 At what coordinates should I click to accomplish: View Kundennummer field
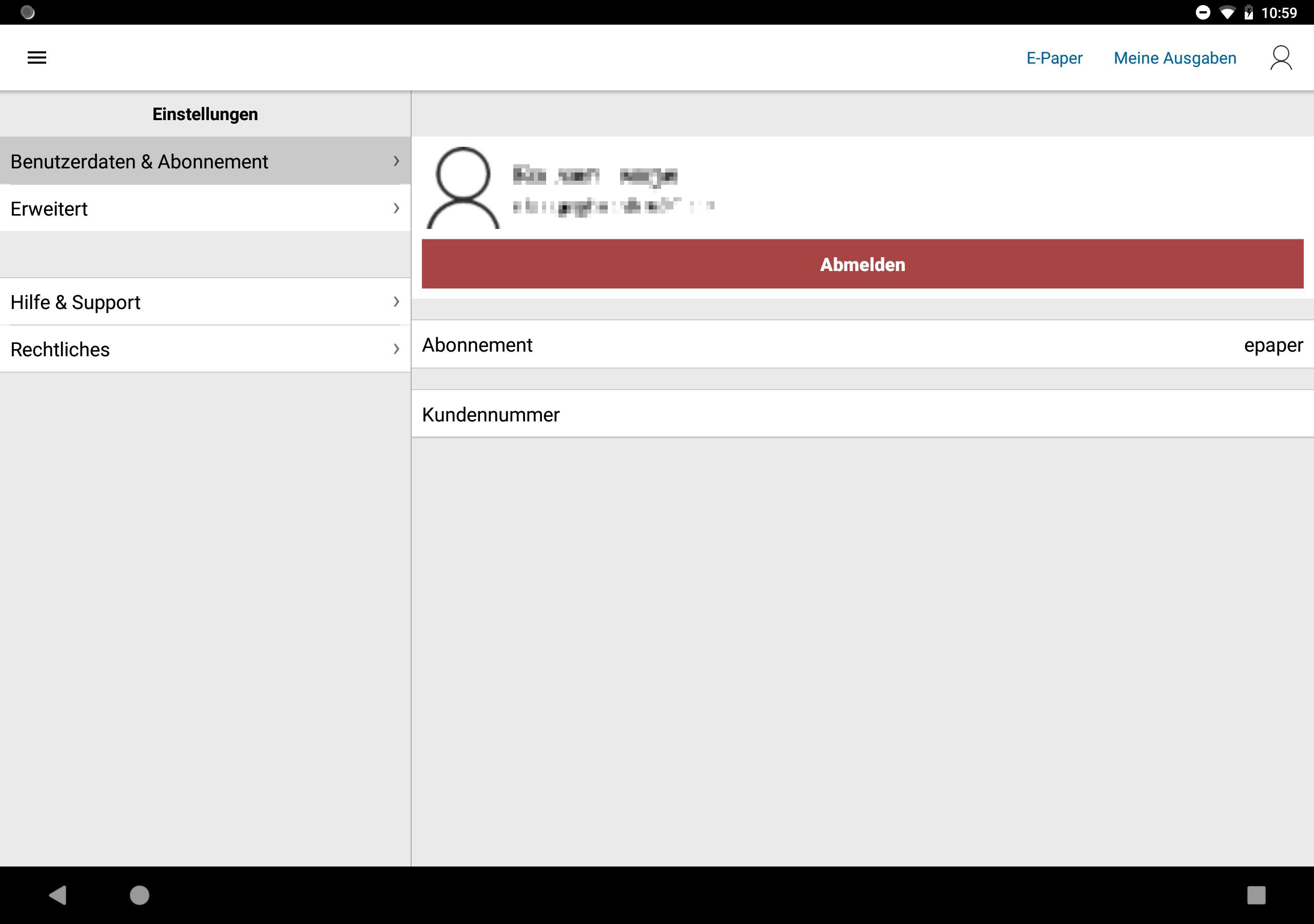pyautogui.click(x=862, y=414)
